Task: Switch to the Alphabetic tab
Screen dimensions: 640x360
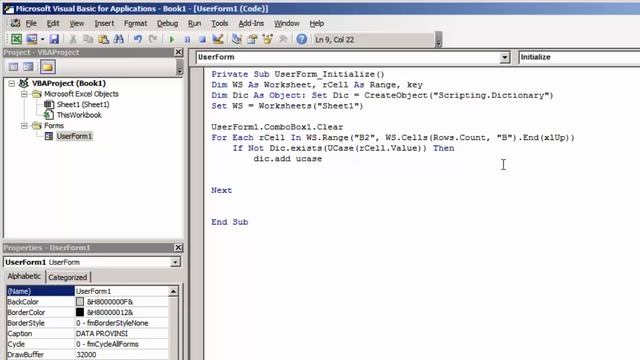Action: click(24, 276)
